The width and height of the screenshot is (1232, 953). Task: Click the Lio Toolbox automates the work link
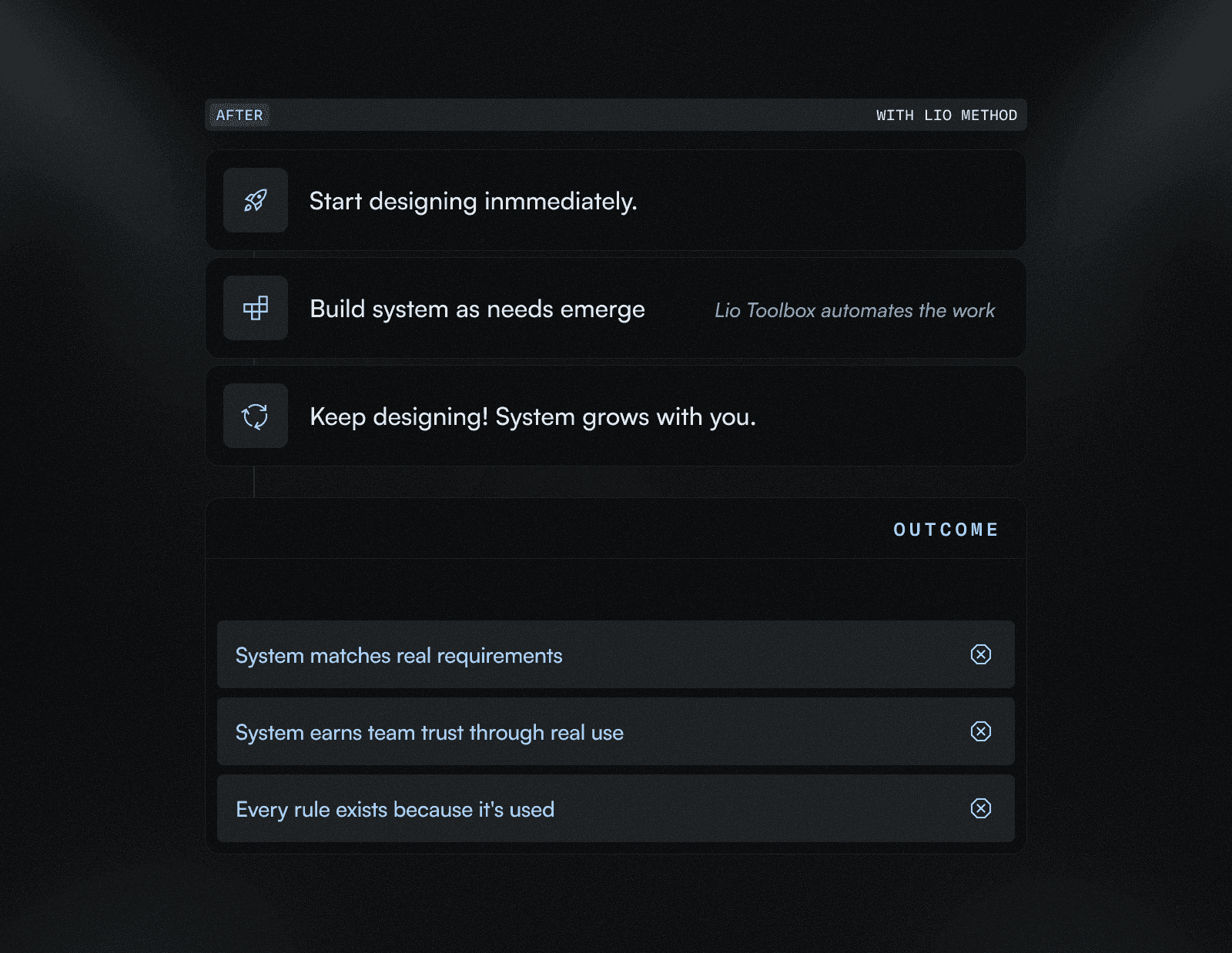pos(855,311)
